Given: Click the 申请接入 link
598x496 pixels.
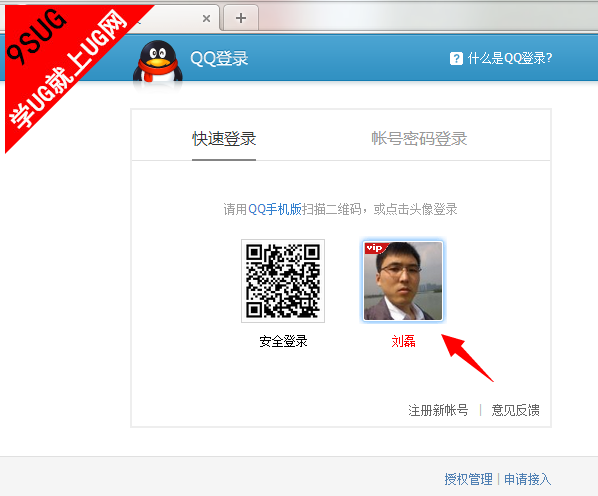Looking at the screenshot, I should click(527, 479).
